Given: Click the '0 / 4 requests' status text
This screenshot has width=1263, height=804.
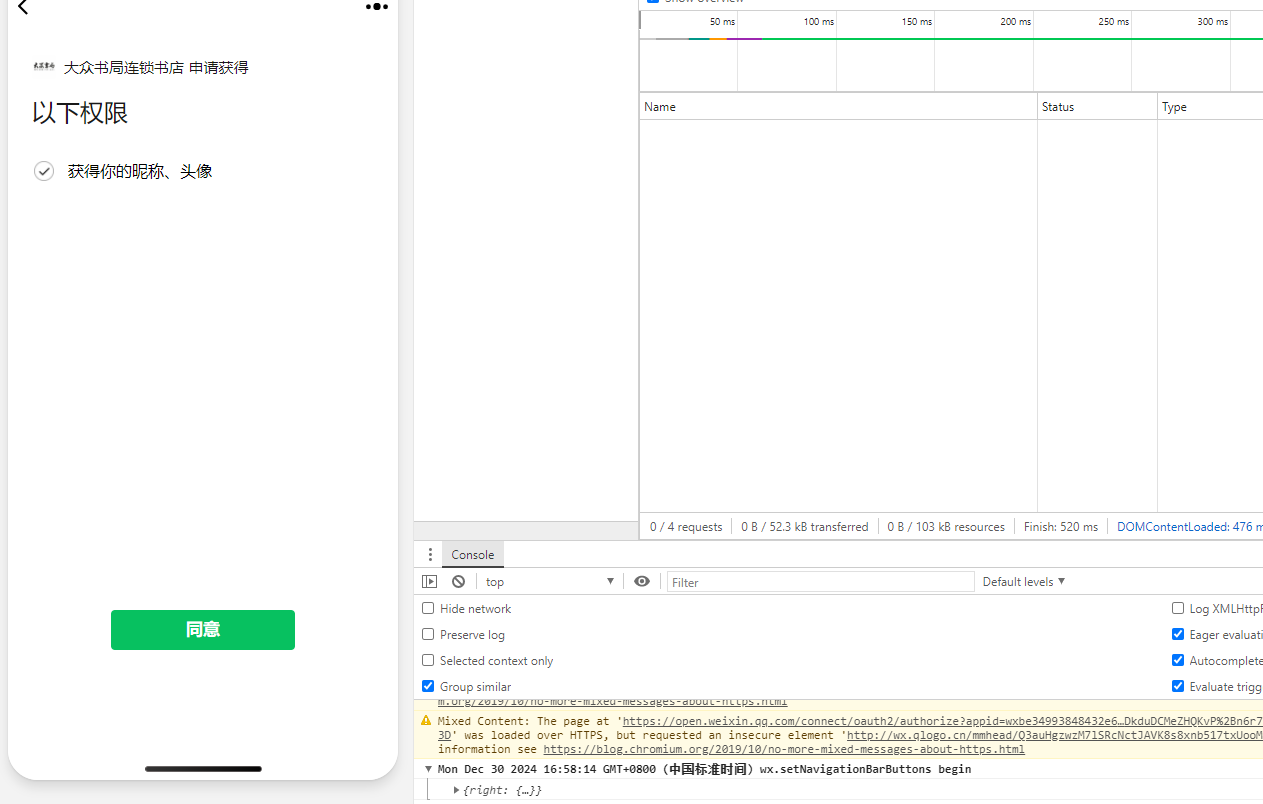Looking at the screenshot, I should pyautogui.click(x=686, y=527).
